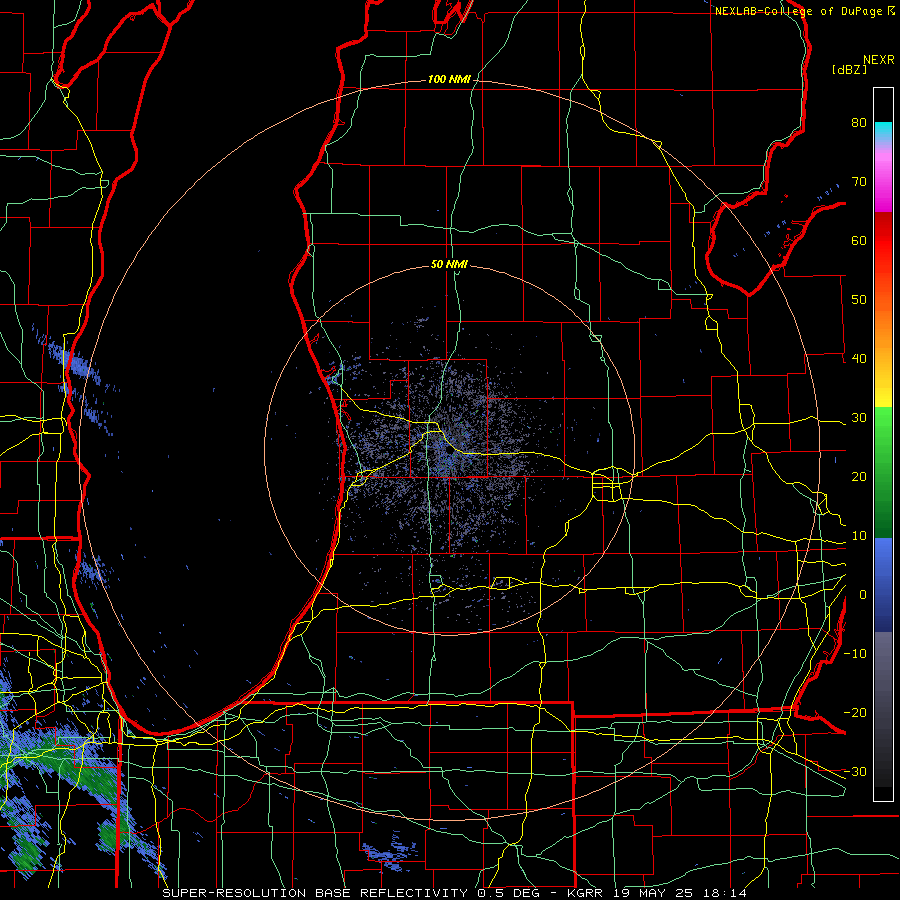Click the green section of the color scale
This screenshot has height=900, width=900.
click(883, 472)
